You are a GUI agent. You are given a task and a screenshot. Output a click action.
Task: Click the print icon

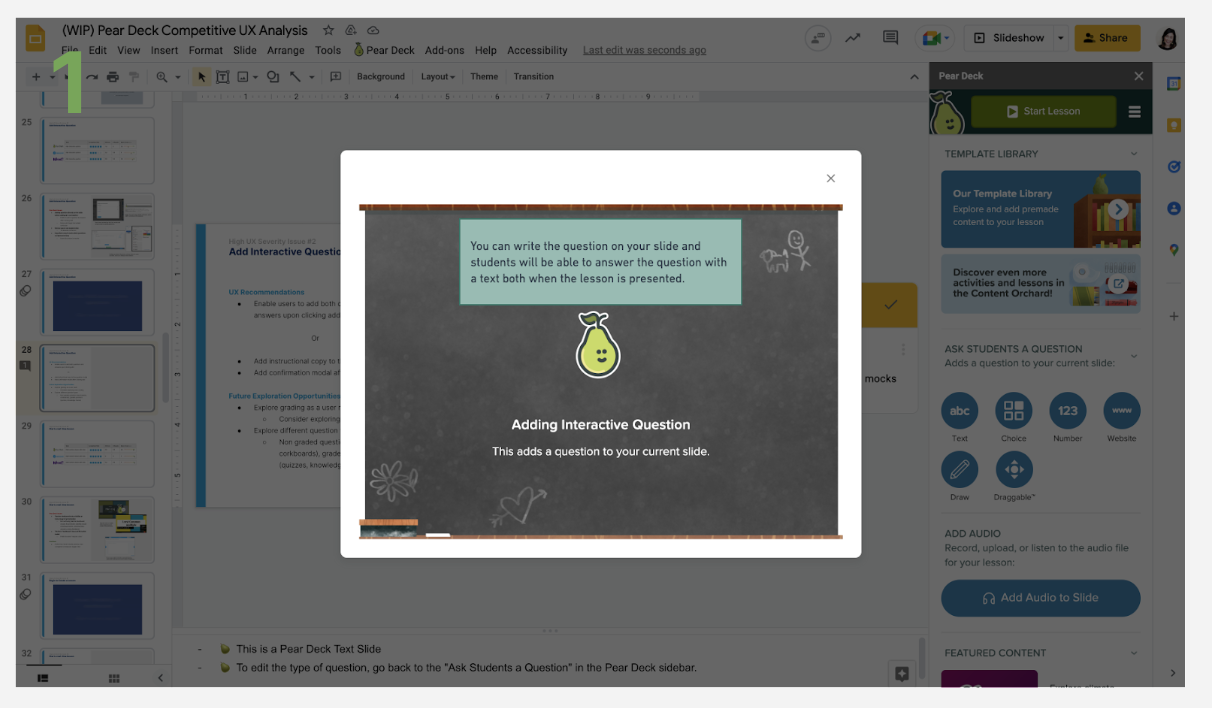coord(113,77)
